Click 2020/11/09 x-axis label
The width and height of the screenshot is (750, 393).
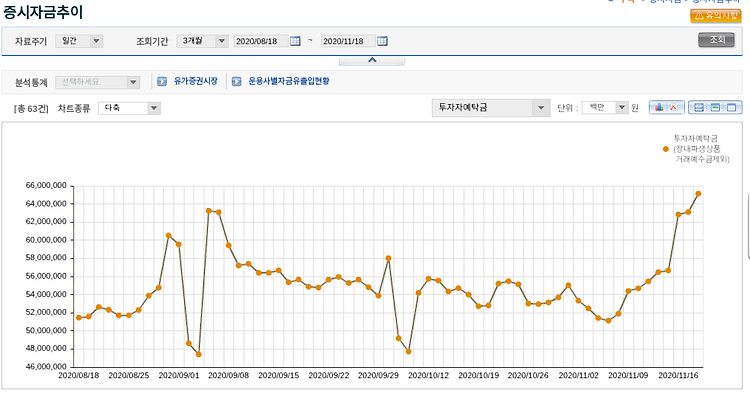tap(629, 375)
